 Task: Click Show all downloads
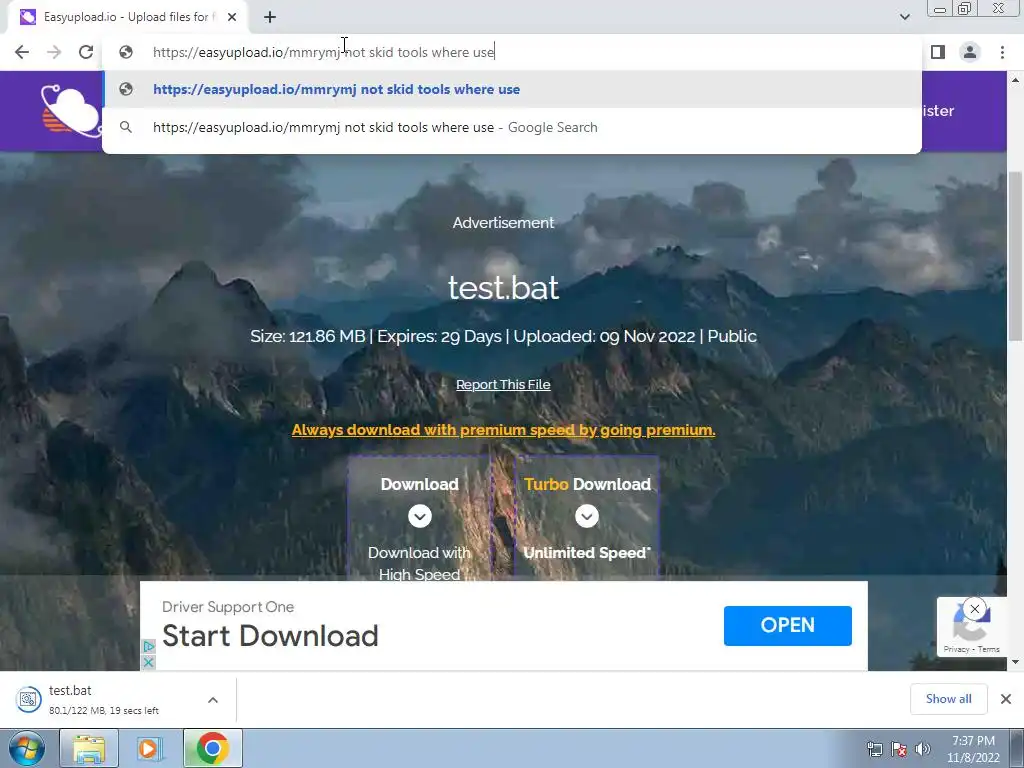point(948,699)
